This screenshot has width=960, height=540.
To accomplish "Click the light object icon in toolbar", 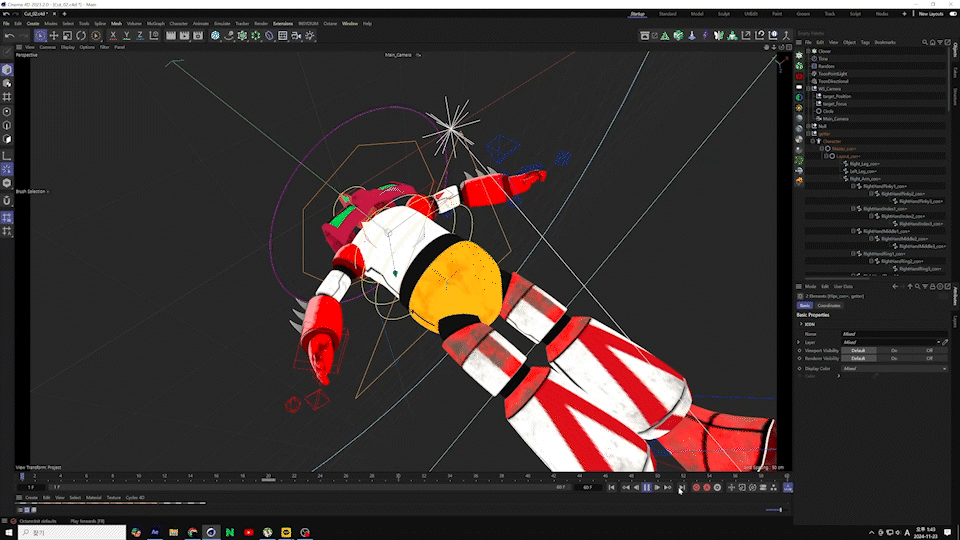I will click(x=310, y=36).
